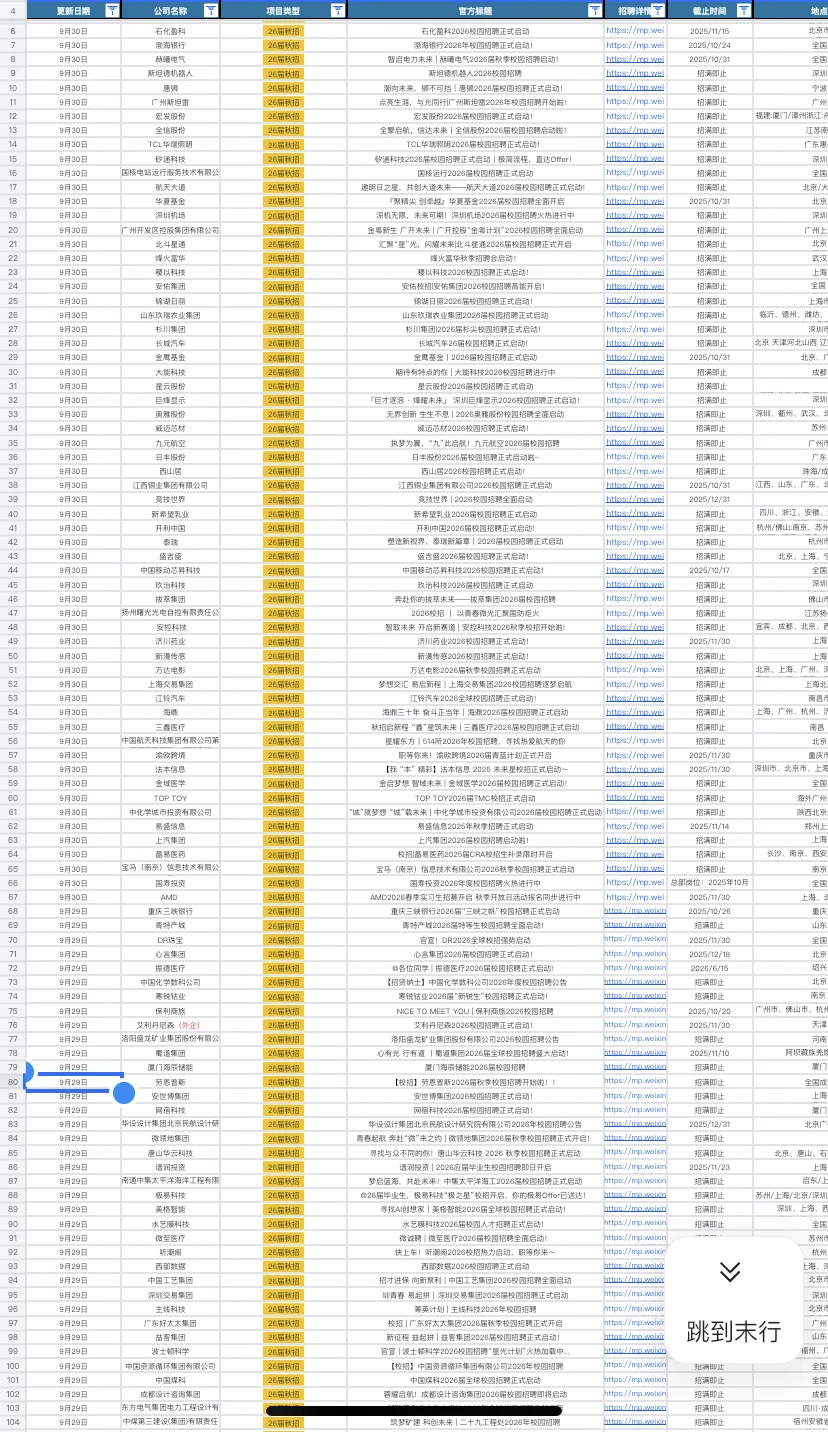Open the mp.weixin link in 渤海银行 row
The width and height of the screenshot is (828, 1432).
(635, 45)
